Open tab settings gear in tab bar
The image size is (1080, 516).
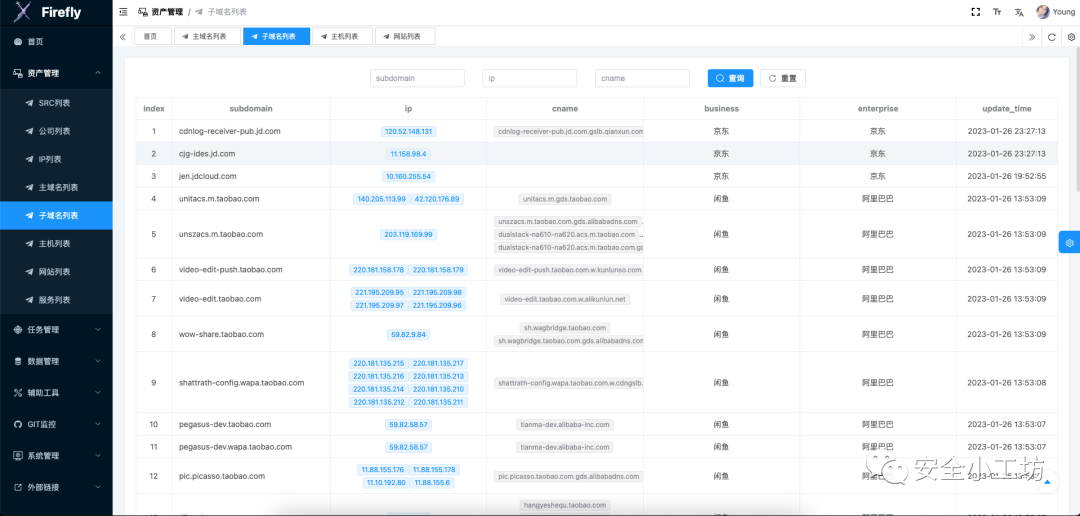tap(1072, 37)
